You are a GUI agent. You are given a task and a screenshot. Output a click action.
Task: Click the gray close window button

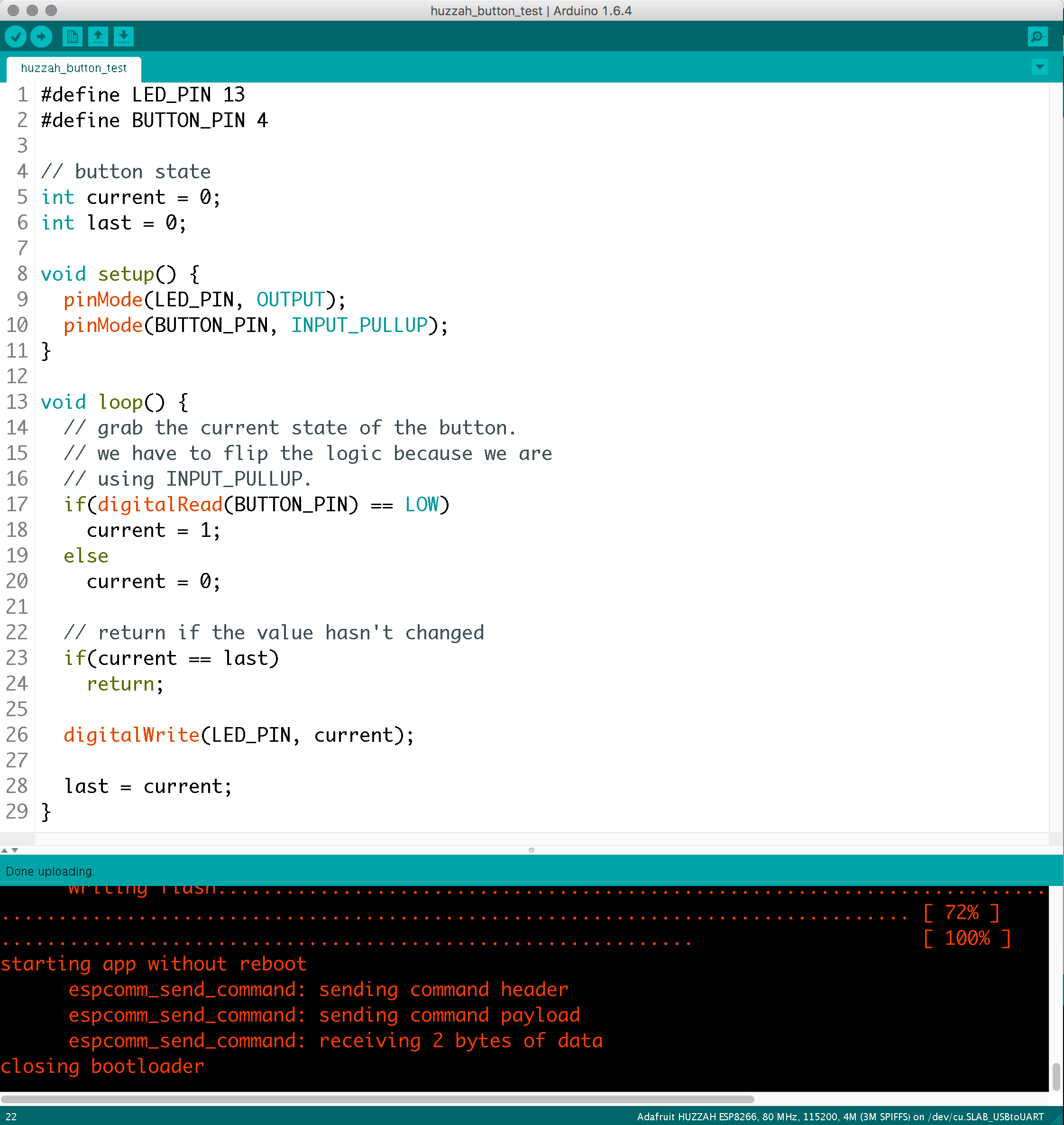coord(14,10)
